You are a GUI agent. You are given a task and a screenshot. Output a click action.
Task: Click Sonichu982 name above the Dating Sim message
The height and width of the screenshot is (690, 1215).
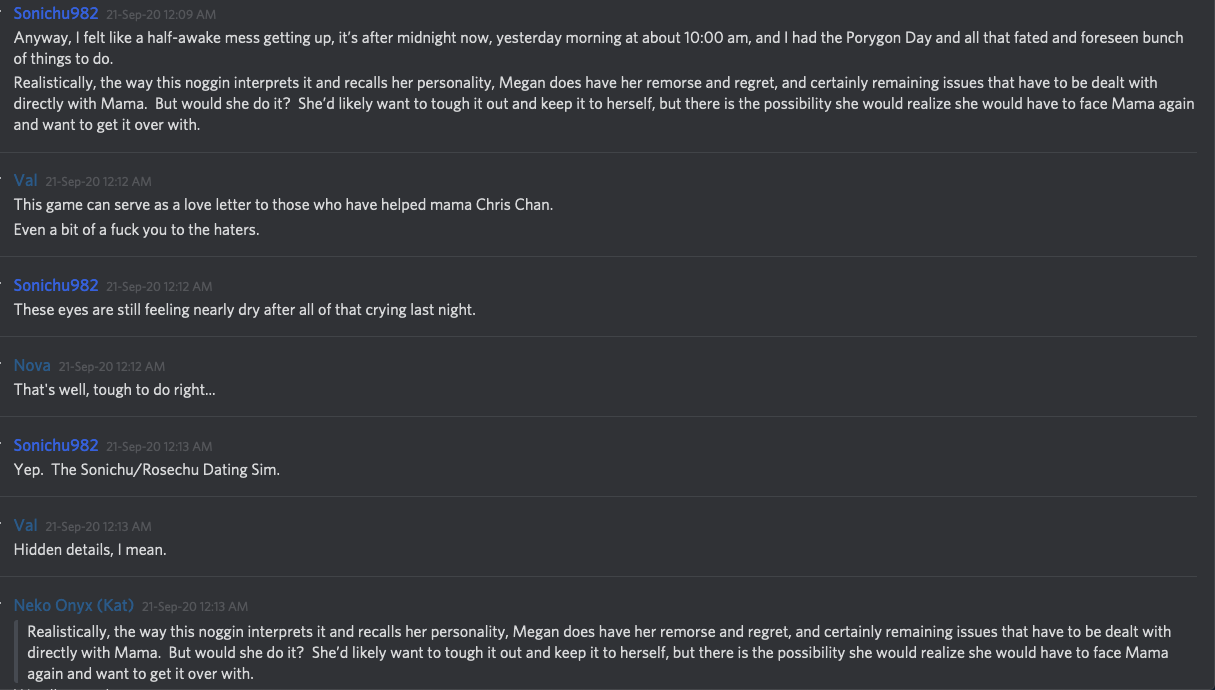click(56, 445)
